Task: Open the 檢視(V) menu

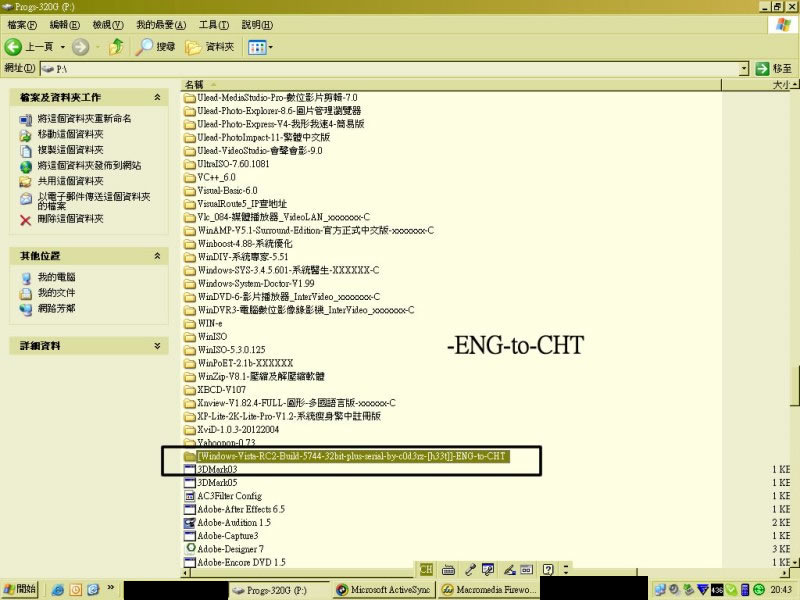Action: pyautogui.click(x=108, y=24)
